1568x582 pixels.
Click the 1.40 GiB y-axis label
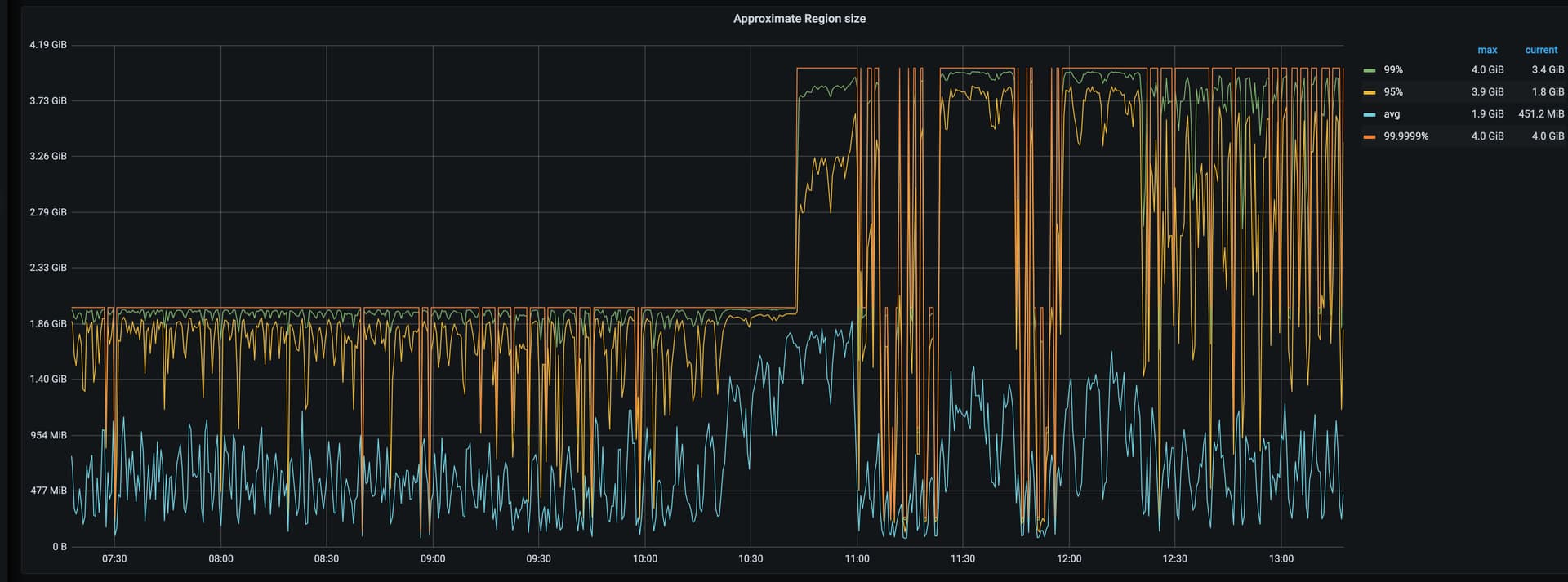(x=48, y=380)
